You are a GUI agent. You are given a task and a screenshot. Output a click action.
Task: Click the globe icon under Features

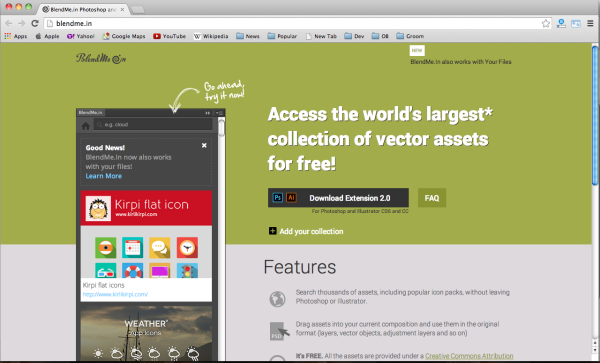(277, 299)
